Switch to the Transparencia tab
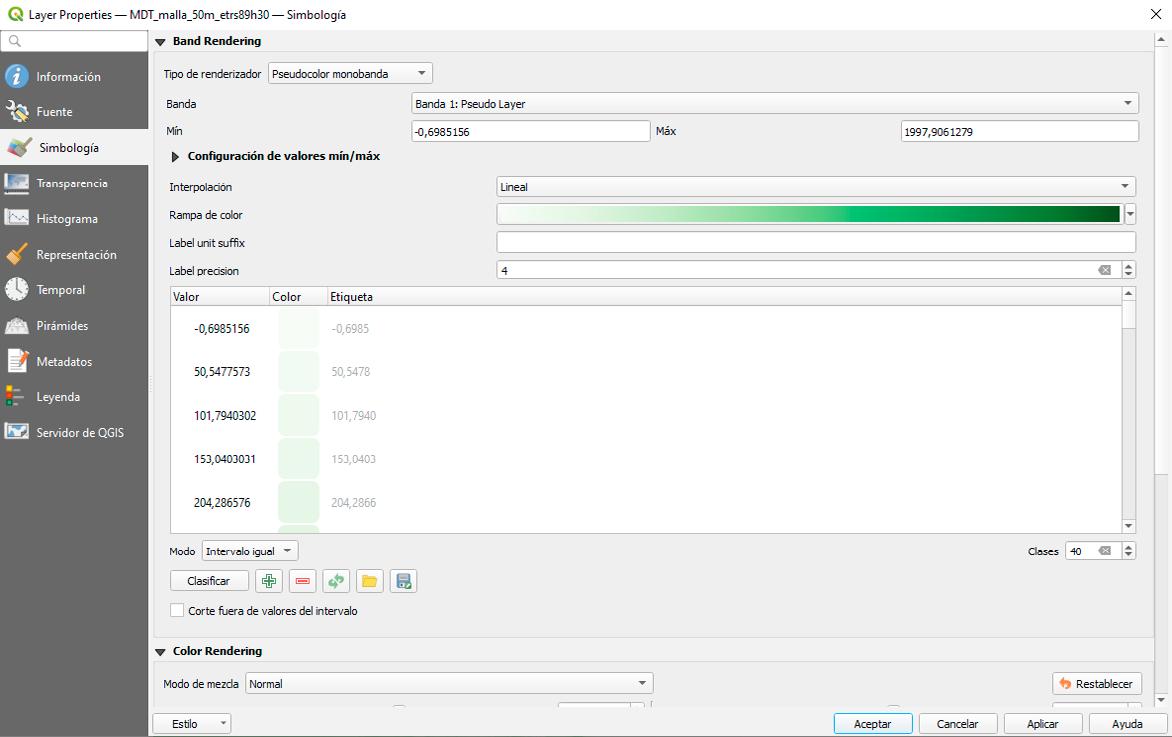This screenshot has width=1172, height=737. point(73,183)
